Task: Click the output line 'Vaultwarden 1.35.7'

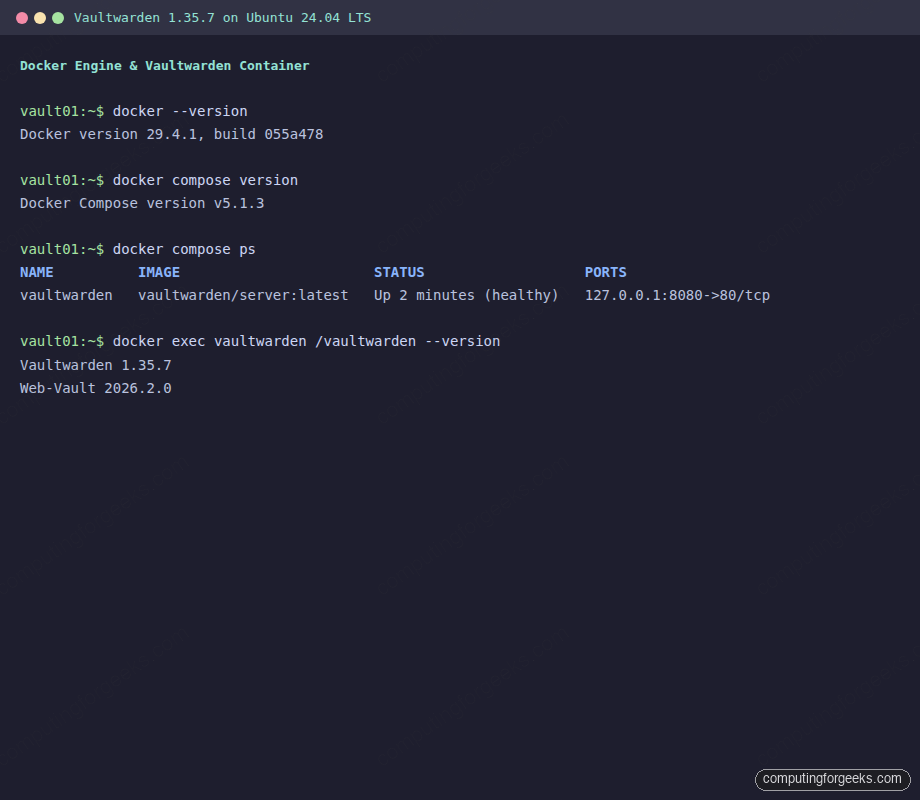Action: coord(96,365)
